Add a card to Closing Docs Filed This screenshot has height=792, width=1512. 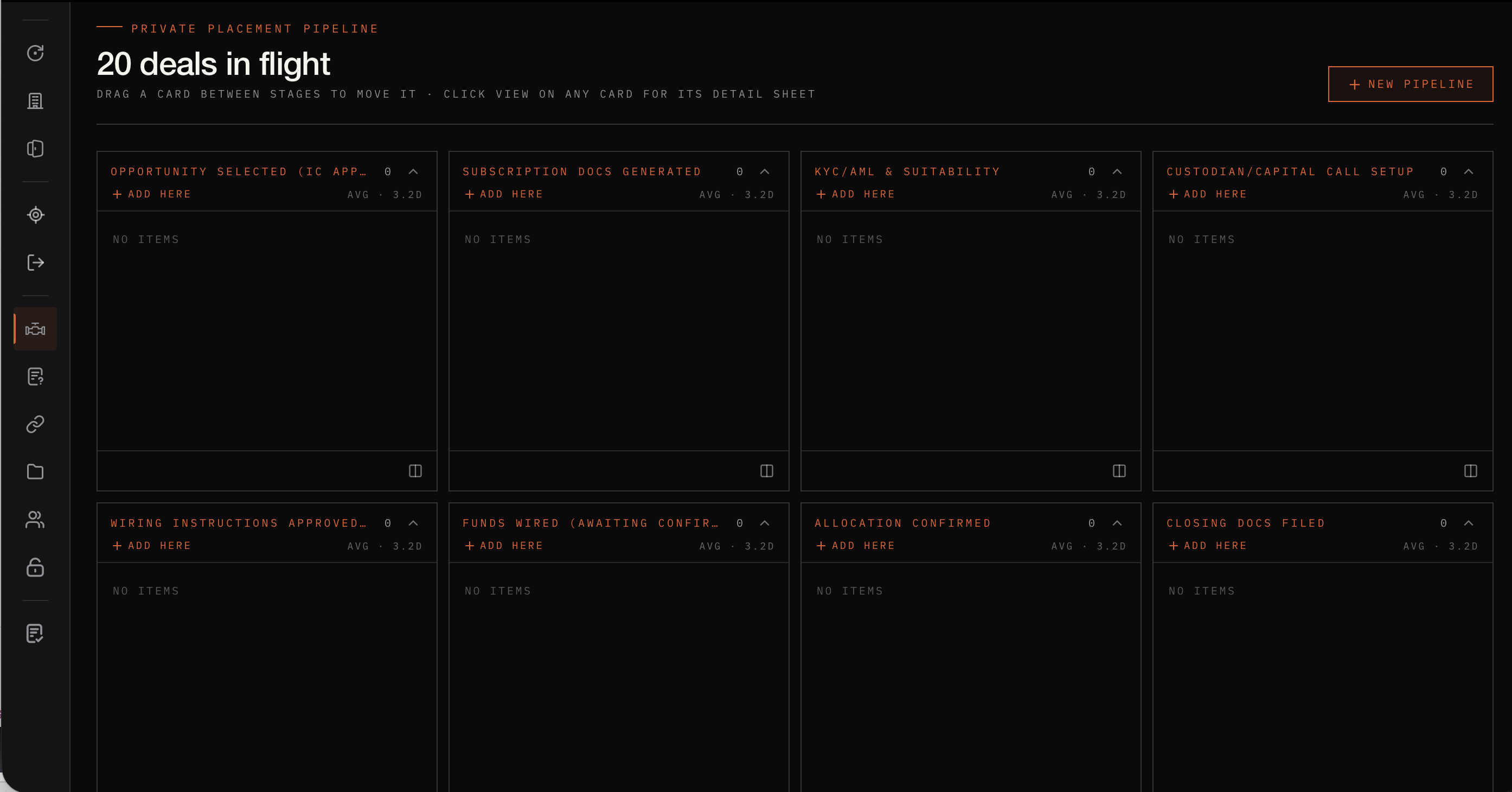point(1207,546)
